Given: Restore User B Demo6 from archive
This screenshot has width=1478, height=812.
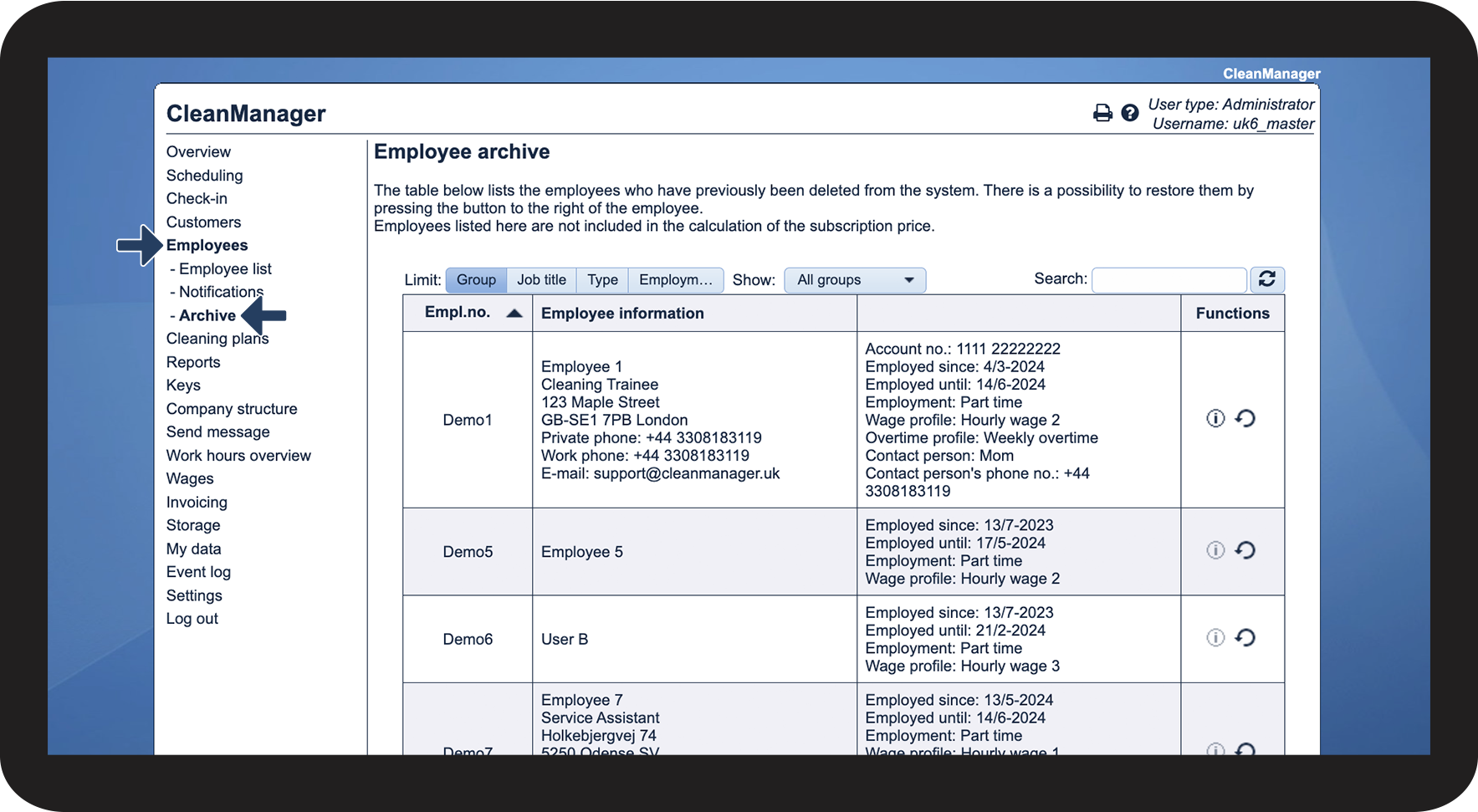Looking at the screenshot, I should pos(1245,638).
